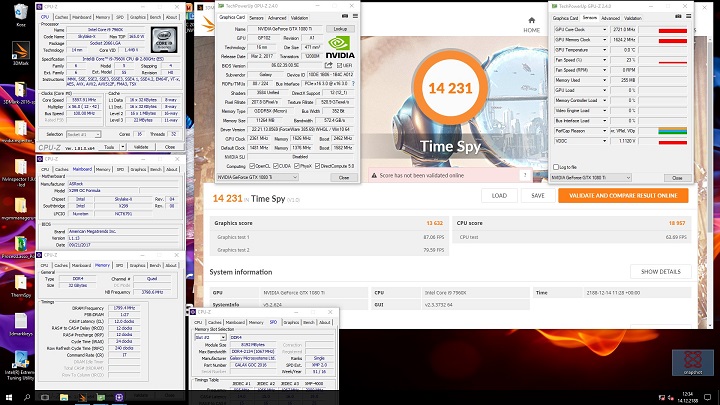Screen dimensions: 720x405
Task: Open Validation tab in GPU-Z Sensors window
Action: (633, 18)
